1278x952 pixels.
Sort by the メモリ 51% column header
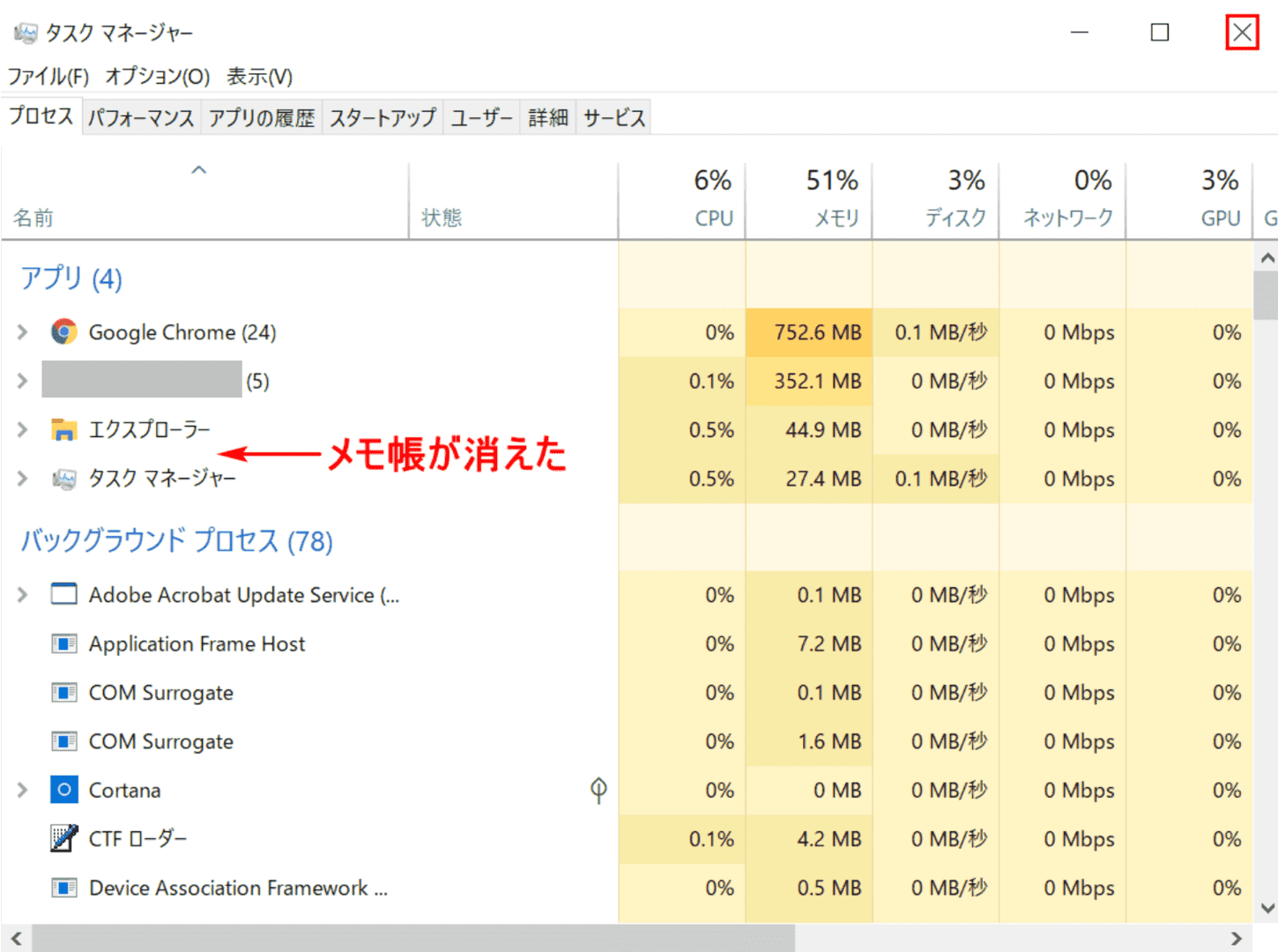click(x=809, y=200)
